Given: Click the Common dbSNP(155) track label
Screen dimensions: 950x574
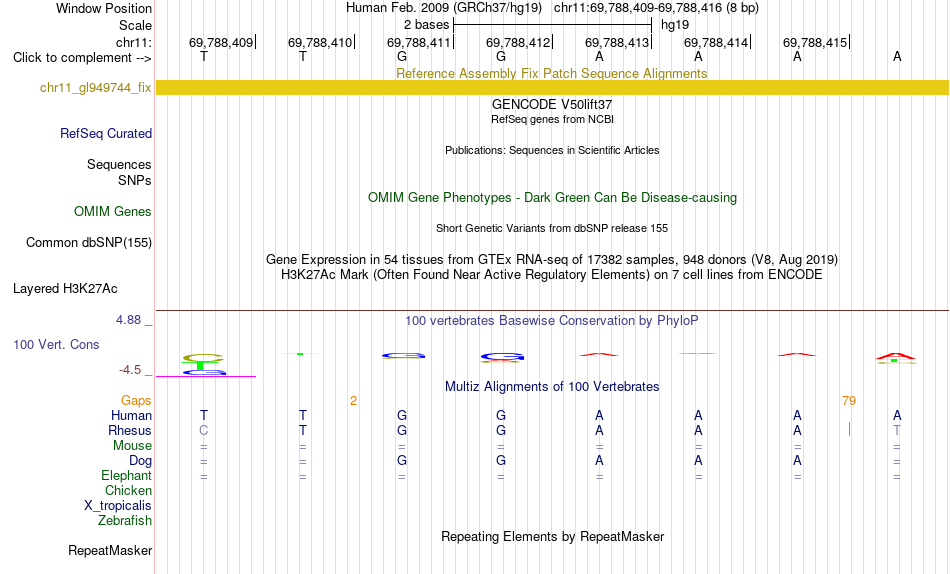Looking at the screenshot, I should coord(89,242).
